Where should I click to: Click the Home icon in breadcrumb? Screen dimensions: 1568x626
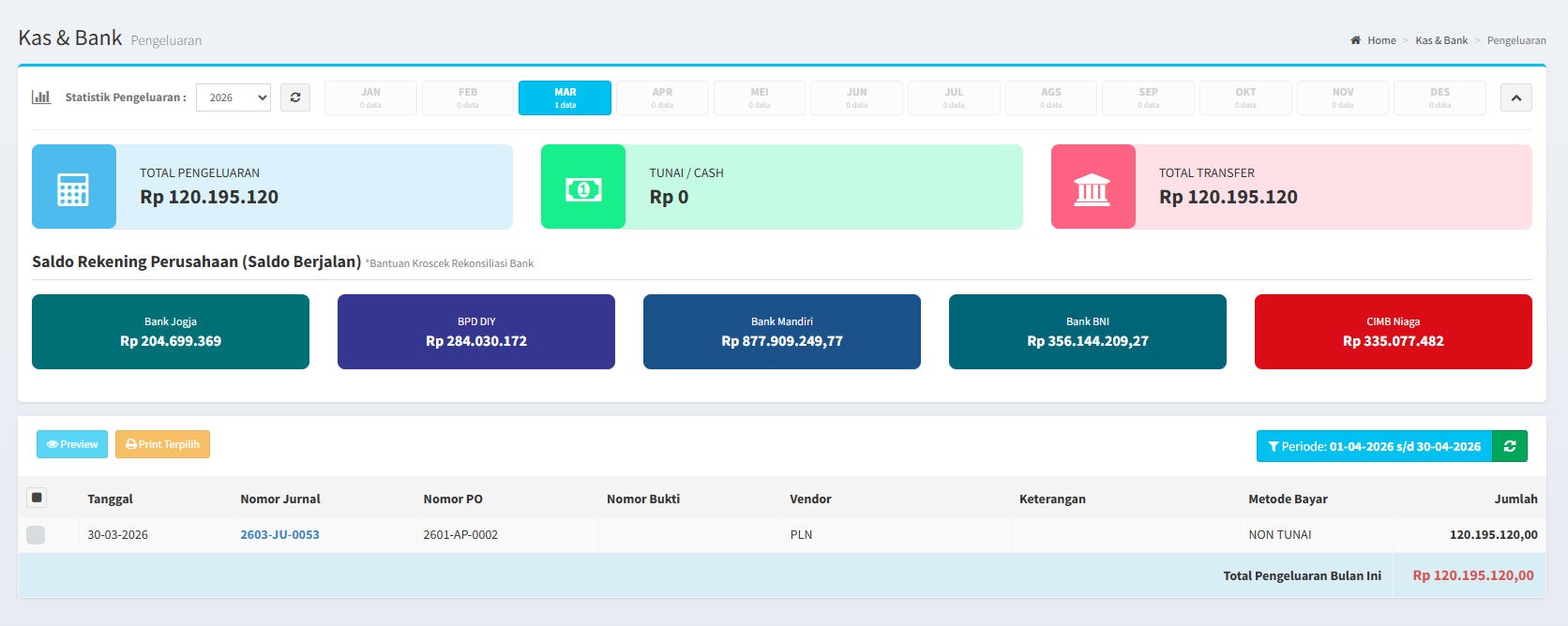[1355, 40]
